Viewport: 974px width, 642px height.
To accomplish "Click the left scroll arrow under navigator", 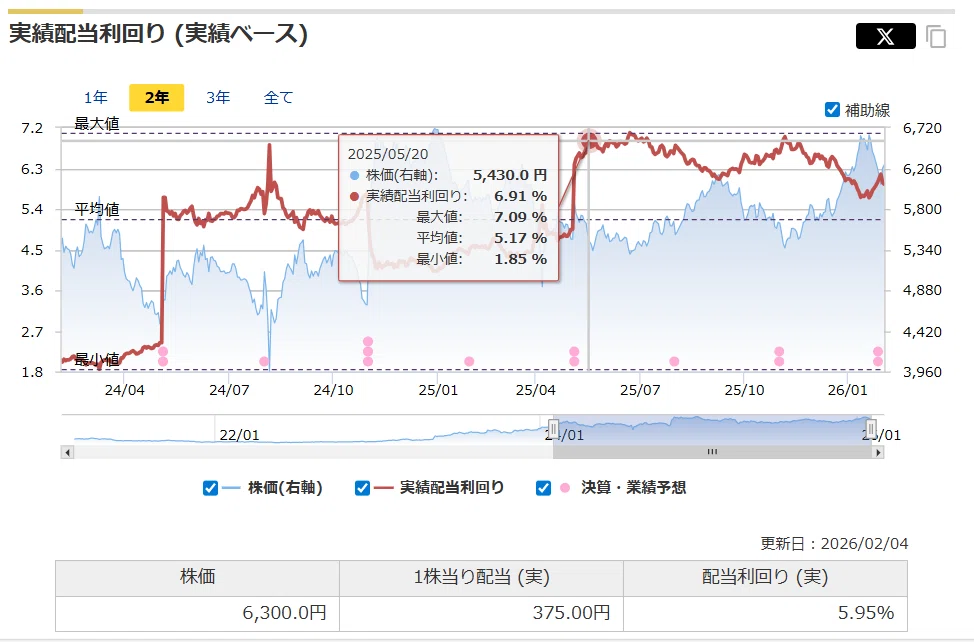I will point(67,452).
